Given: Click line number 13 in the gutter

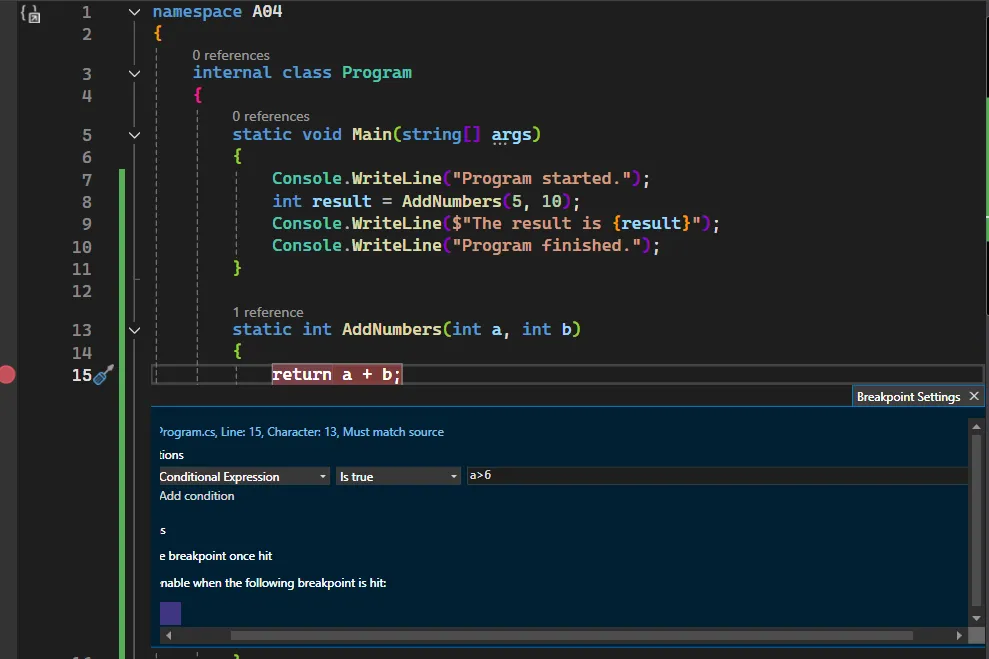Looking at the screenshot, I should 82,330.
